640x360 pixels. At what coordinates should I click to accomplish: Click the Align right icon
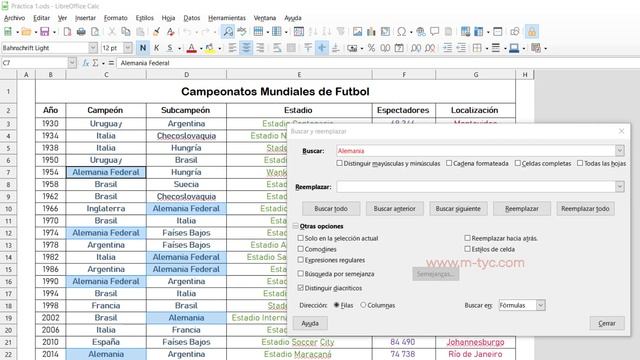pos(260,48)
